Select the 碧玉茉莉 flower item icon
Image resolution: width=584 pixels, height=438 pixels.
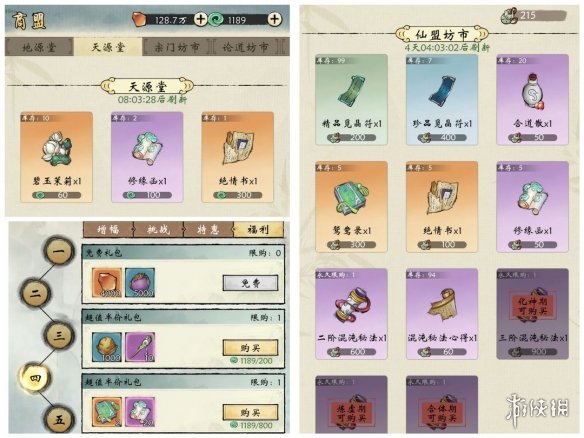(x=56, y=149)
